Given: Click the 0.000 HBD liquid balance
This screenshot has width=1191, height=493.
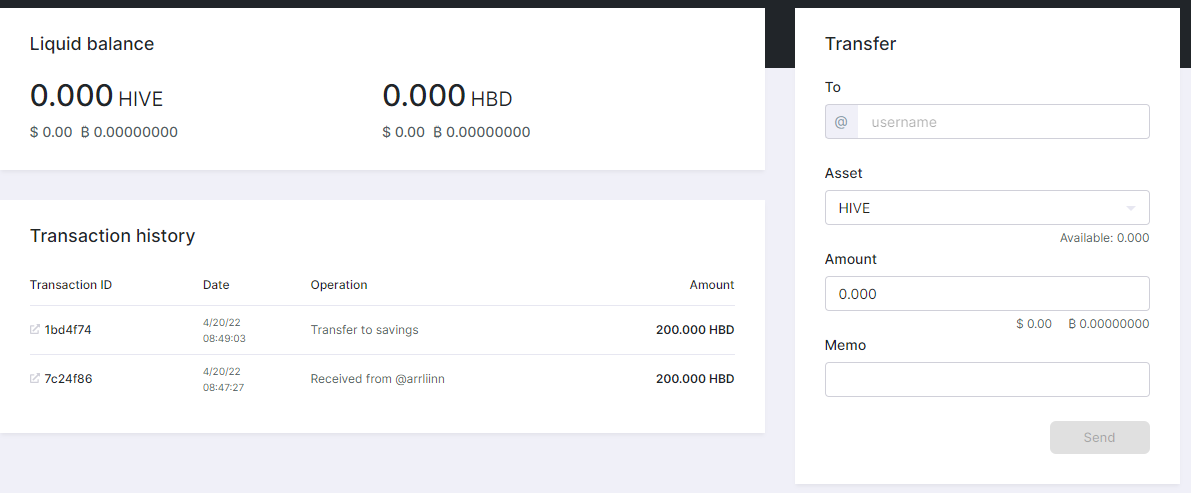Looking at the screenshot, I should point(447,96).
